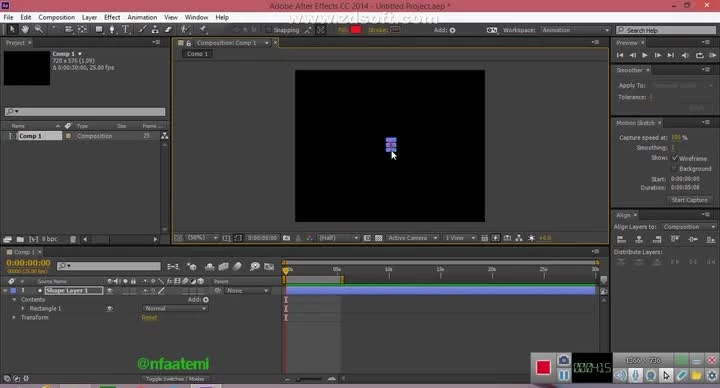Open the Animation menu
720x388 pixels.
click(x=142, y=17)
